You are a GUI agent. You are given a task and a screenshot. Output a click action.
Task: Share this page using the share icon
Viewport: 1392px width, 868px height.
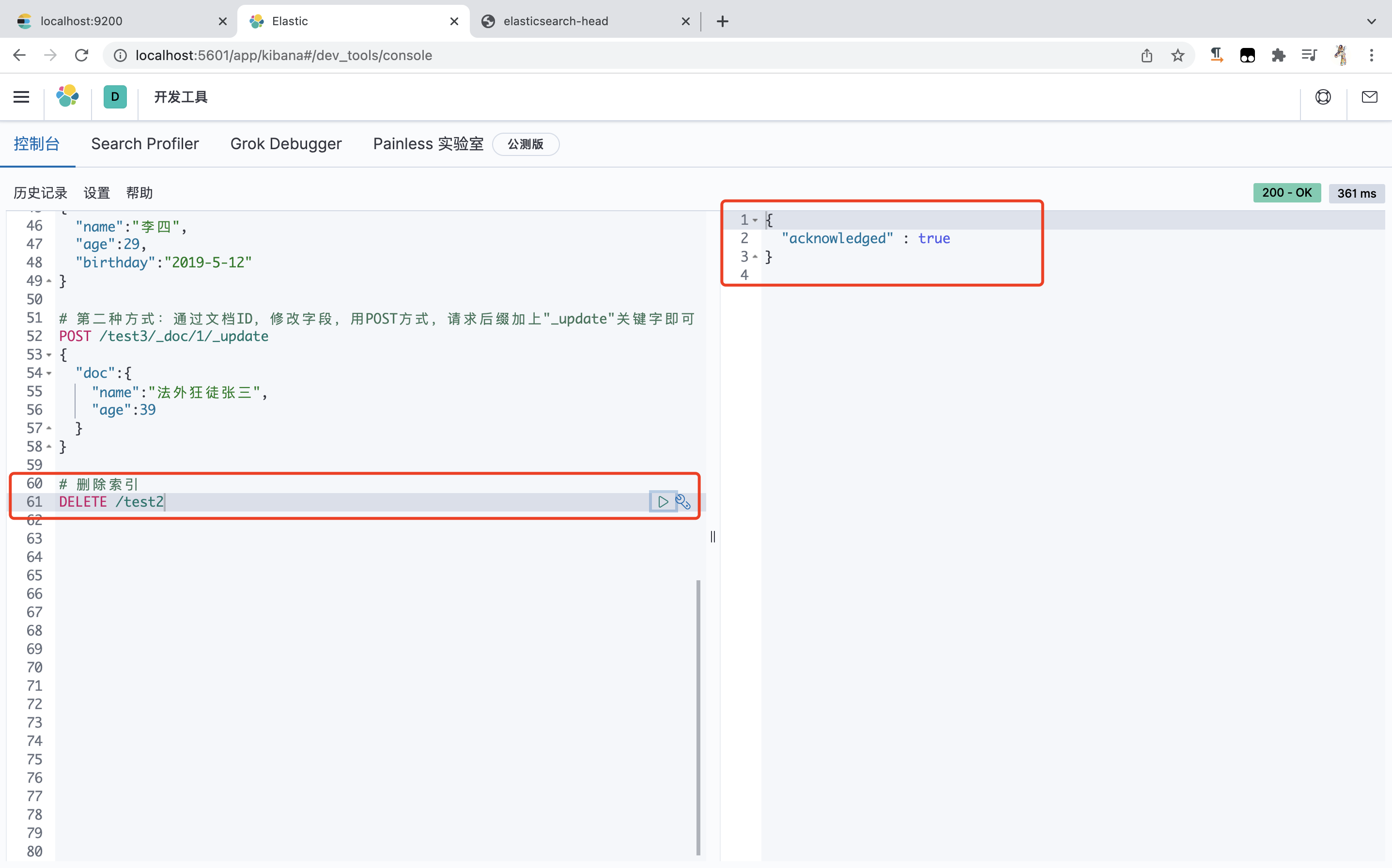(1146, 55)
